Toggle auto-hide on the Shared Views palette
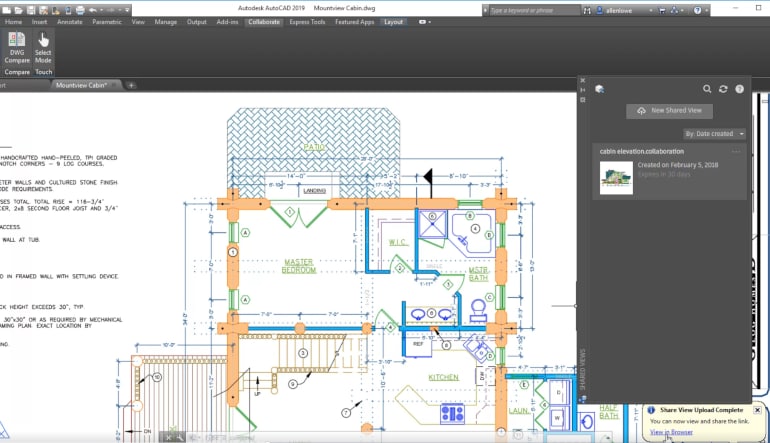The image size is (770, 443). coord(582,90)
